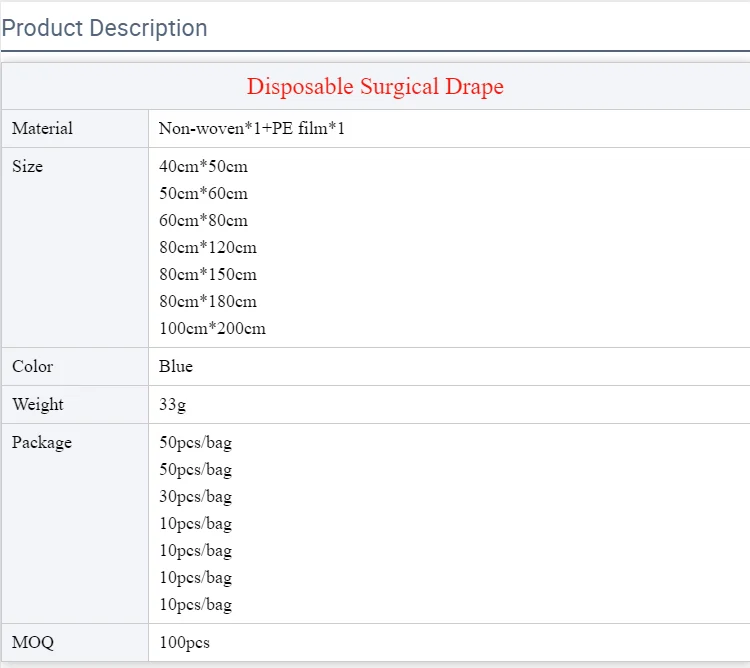
Task: Click the 100cm*200cm size entry
Action: [x=212, y=329]
